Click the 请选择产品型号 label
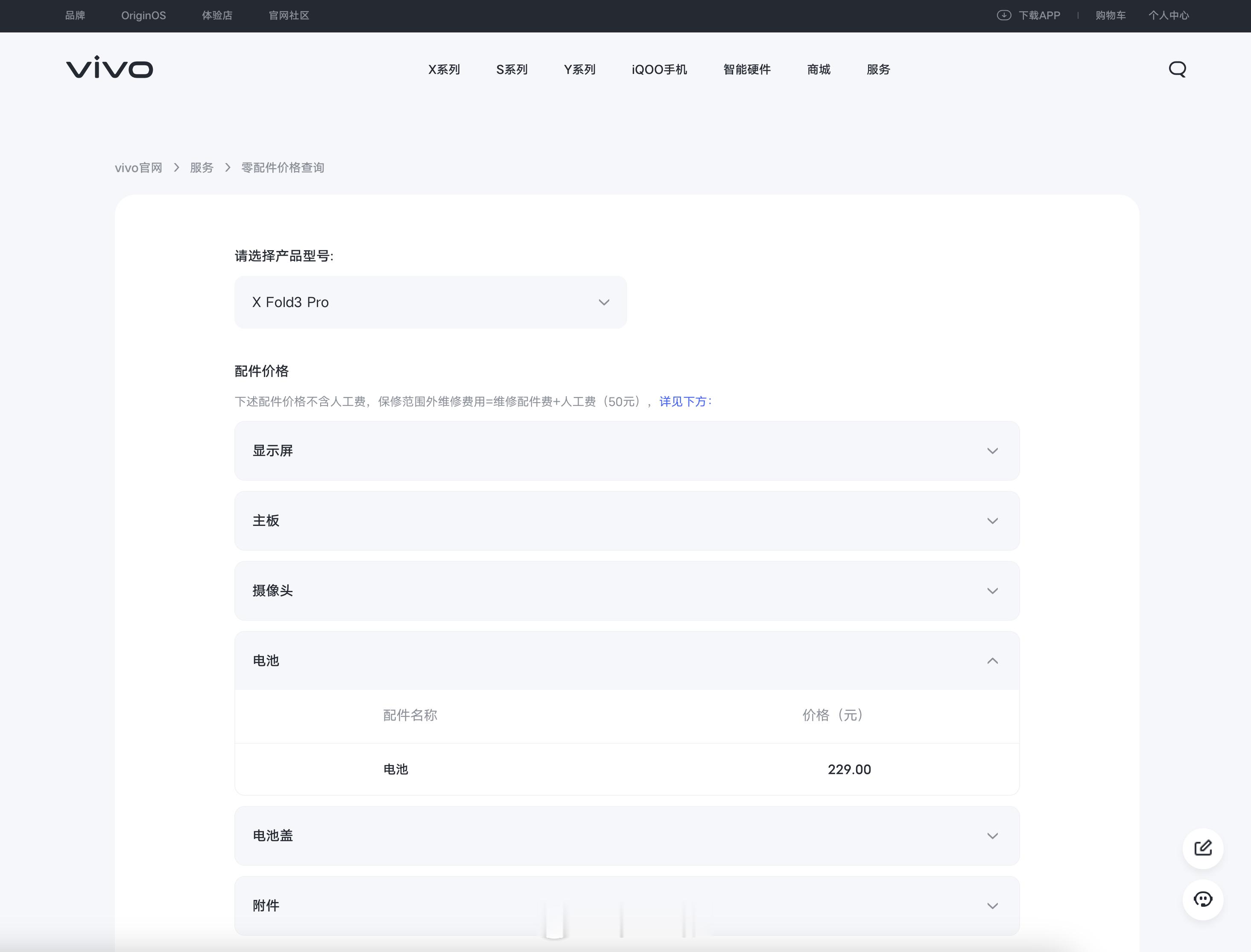 click(284, 256)
